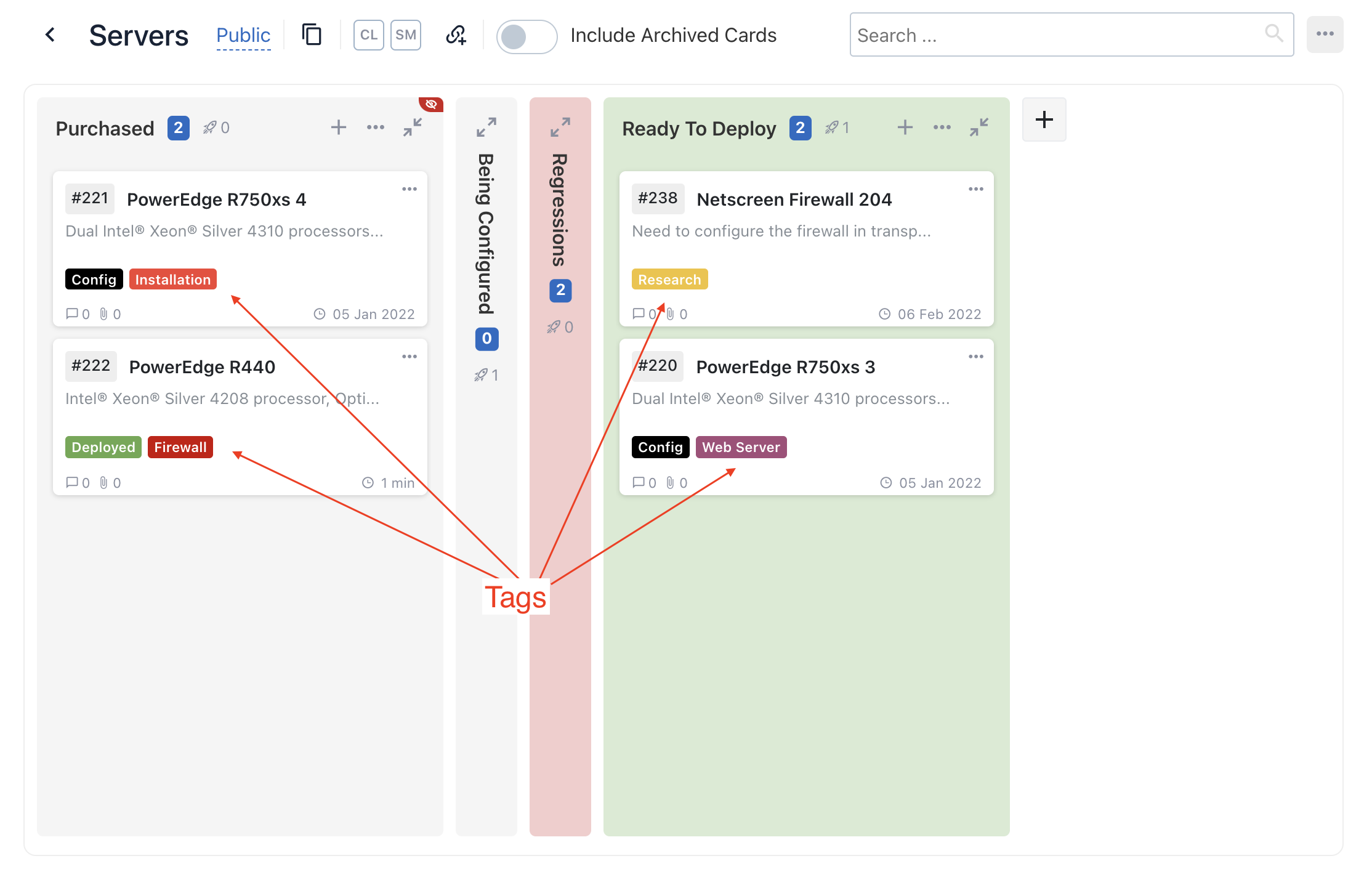Click the copy board icon

click(312, 34)
